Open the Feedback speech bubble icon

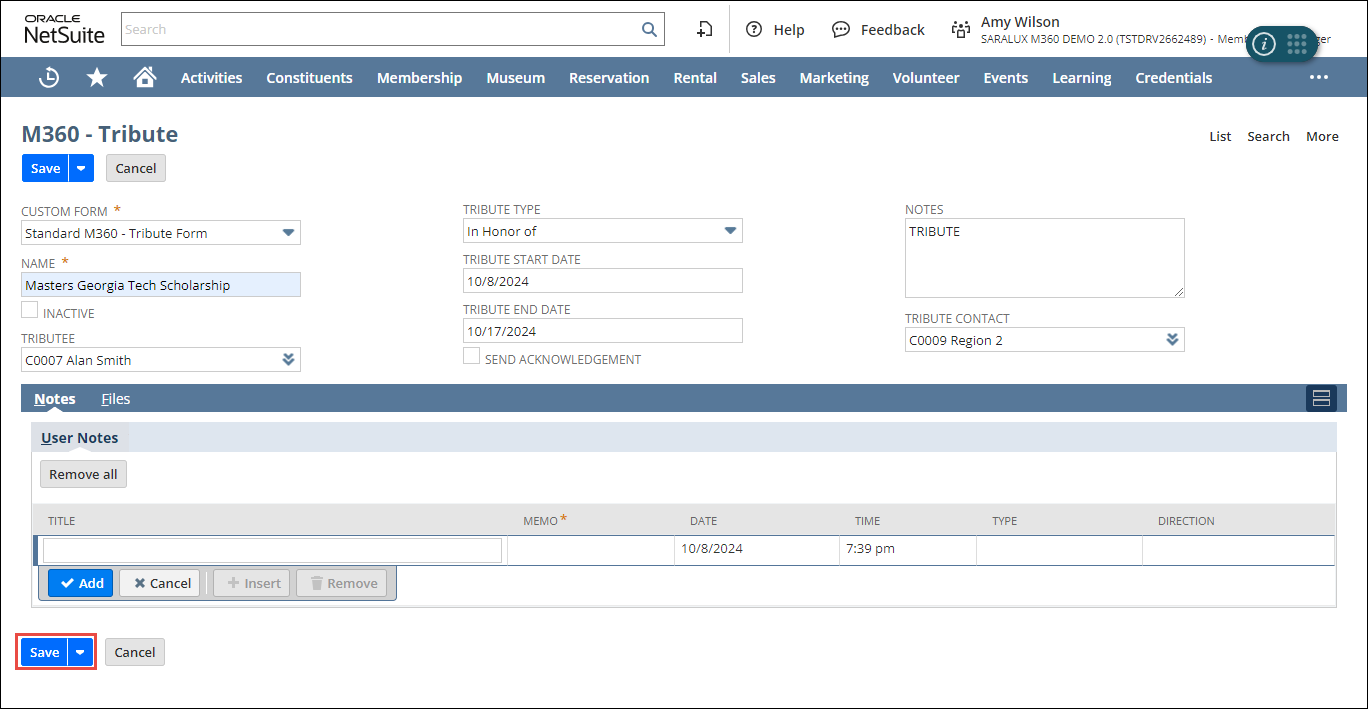(x=841, y=29)
